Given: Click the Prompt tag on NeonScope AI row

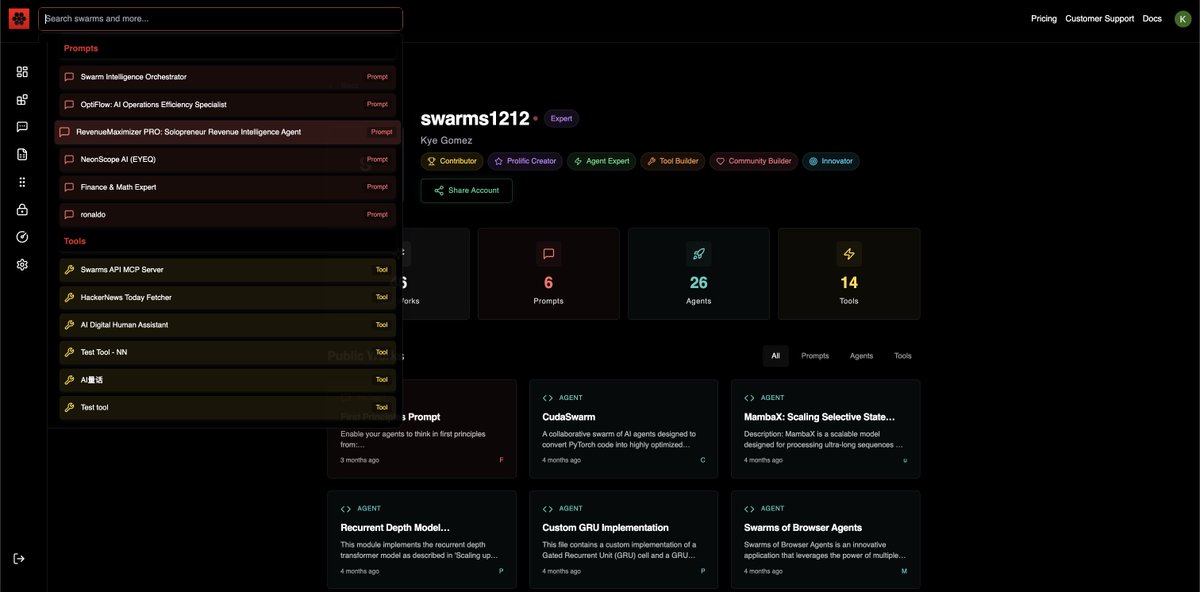Looking at the screenshot, I should click(x=377, y=160).
